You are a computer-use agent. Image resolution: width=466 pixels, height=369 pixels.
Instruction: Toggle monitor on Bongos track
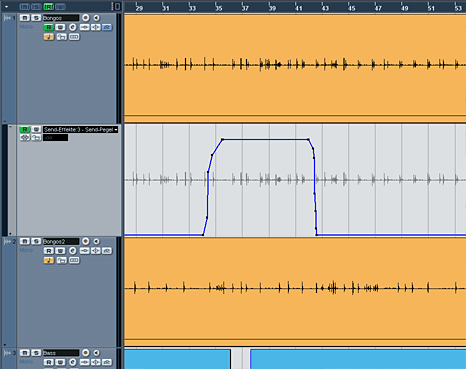(96, 18)
